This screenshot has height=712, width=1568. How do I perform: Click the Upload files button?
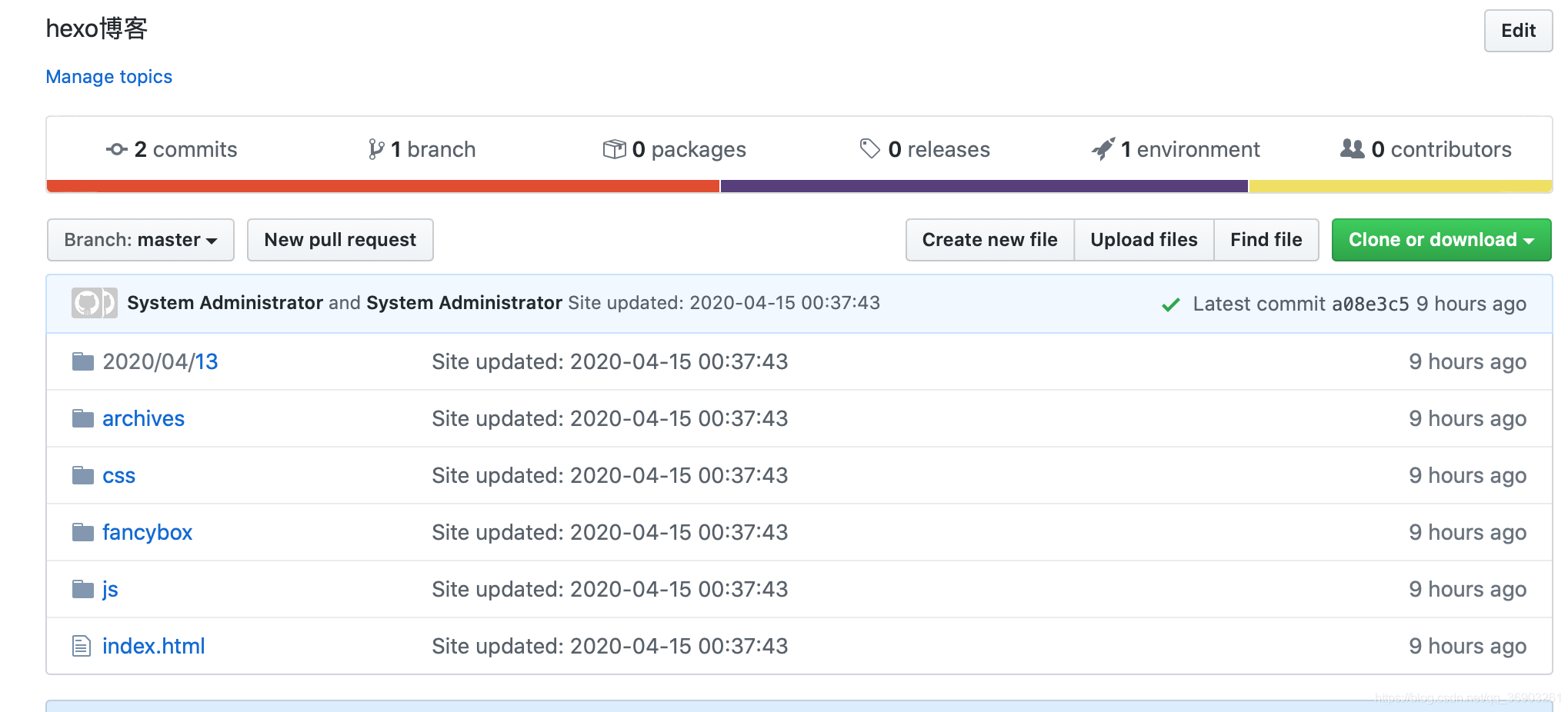click(1144, 240)
